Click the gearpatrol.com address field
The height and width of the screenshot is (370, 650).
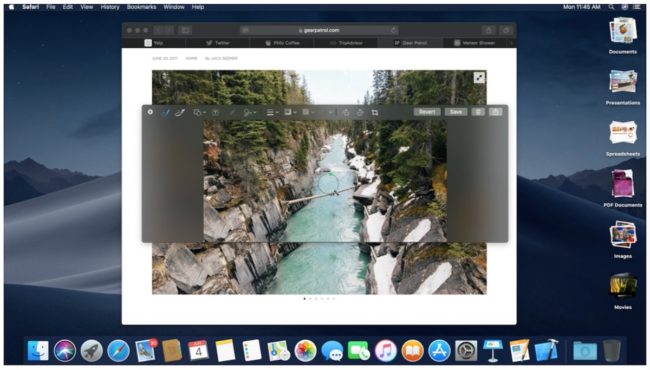[x=319, y=30]
